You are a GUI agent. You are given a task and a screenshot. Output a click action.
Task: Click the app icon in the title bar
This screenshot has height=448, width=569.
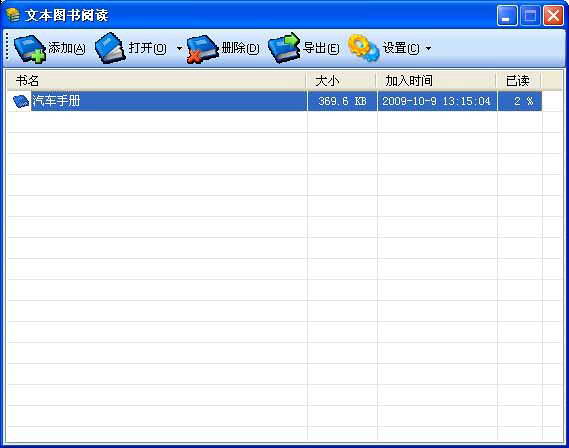(x=13, y=15)
